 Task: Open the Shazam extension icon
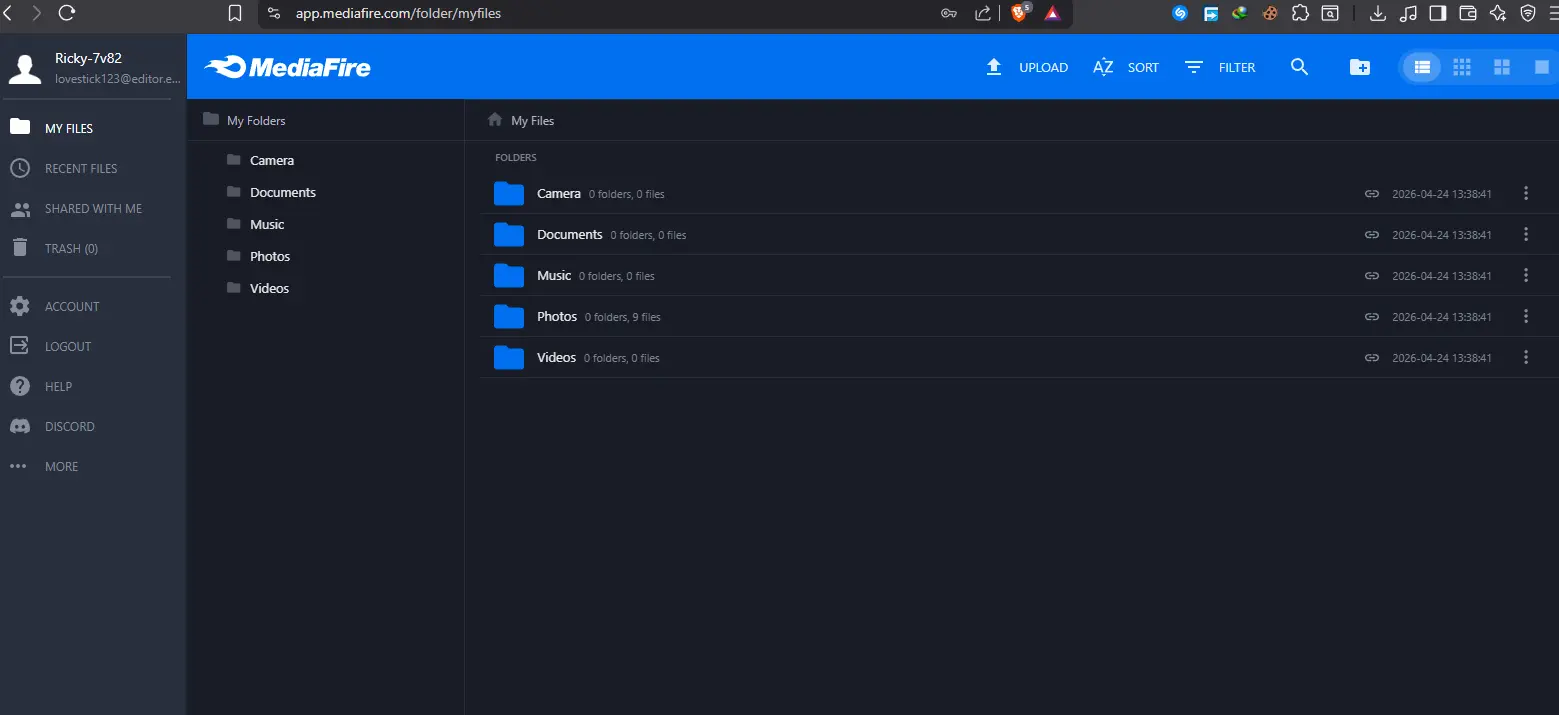pos(1180,13)
